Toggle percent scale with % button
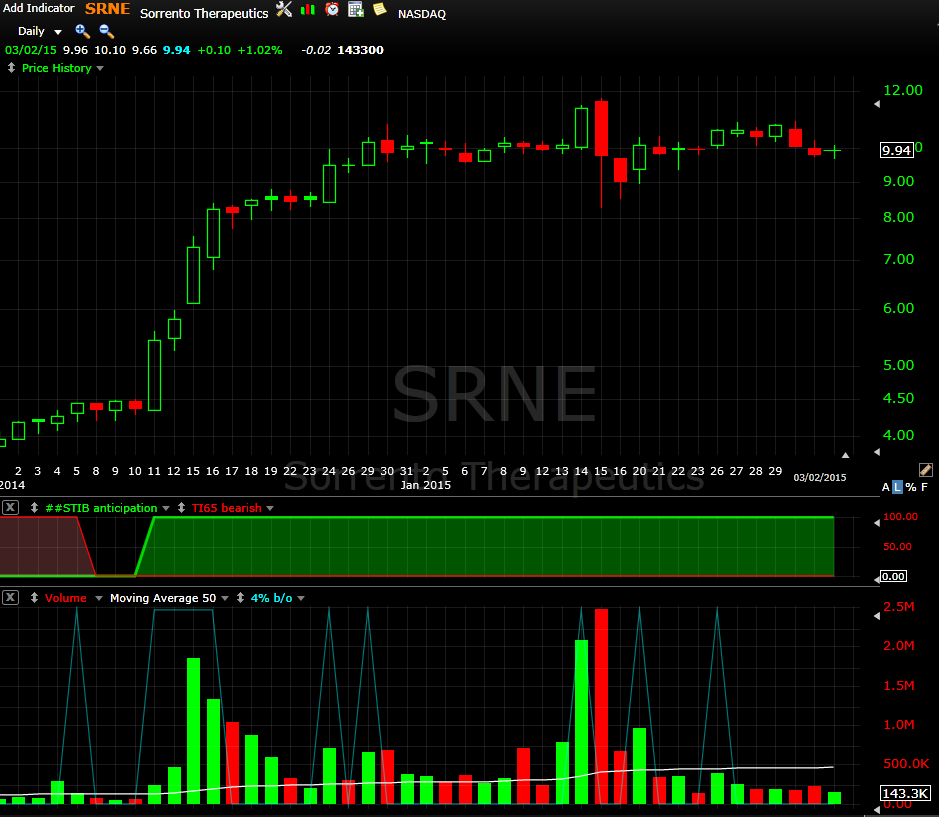This screenshot has height=817, width=939. tap(911, 488)
